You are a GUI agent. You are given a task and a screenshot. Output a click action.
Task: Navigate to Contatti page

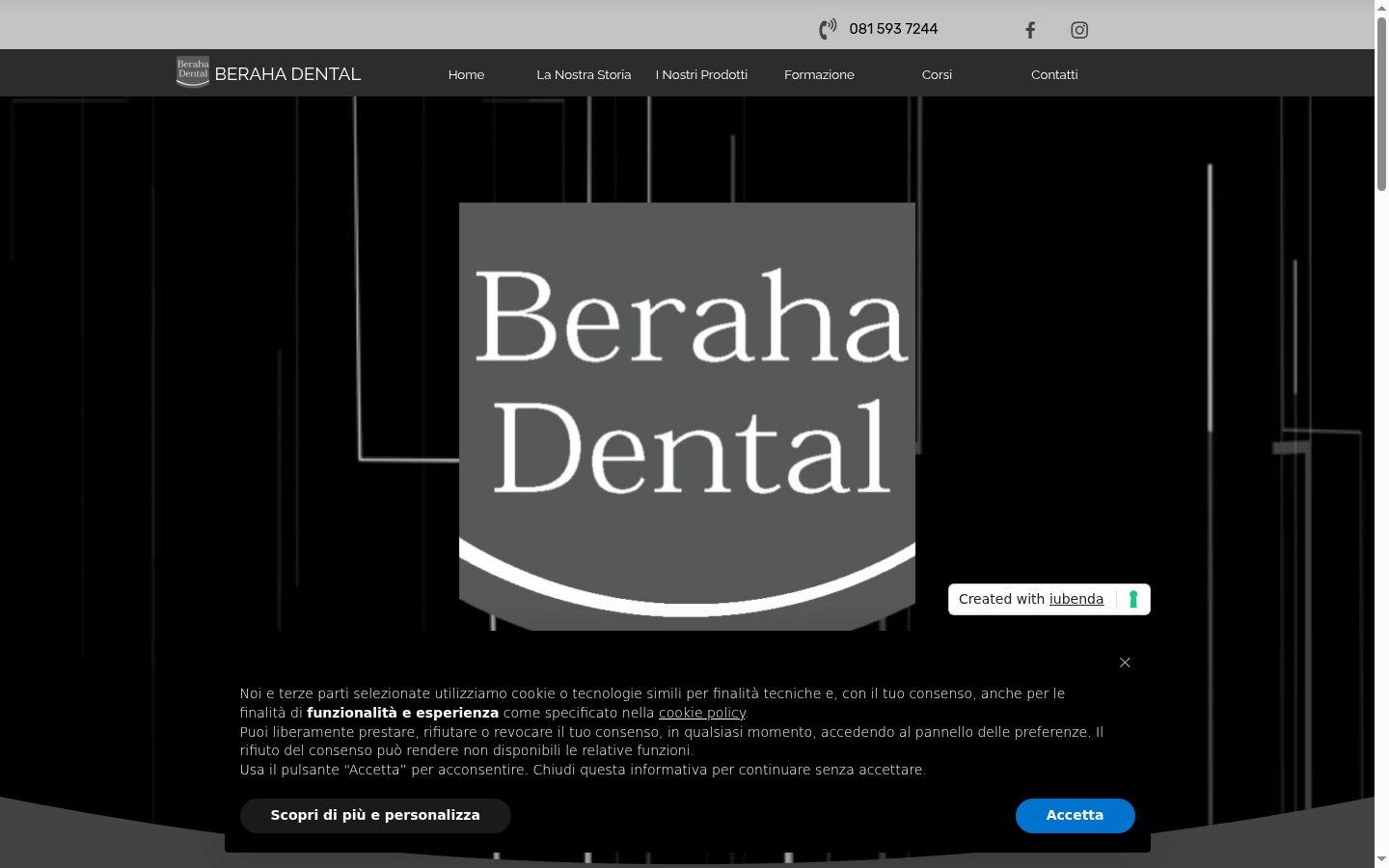tap(1054, 74)
